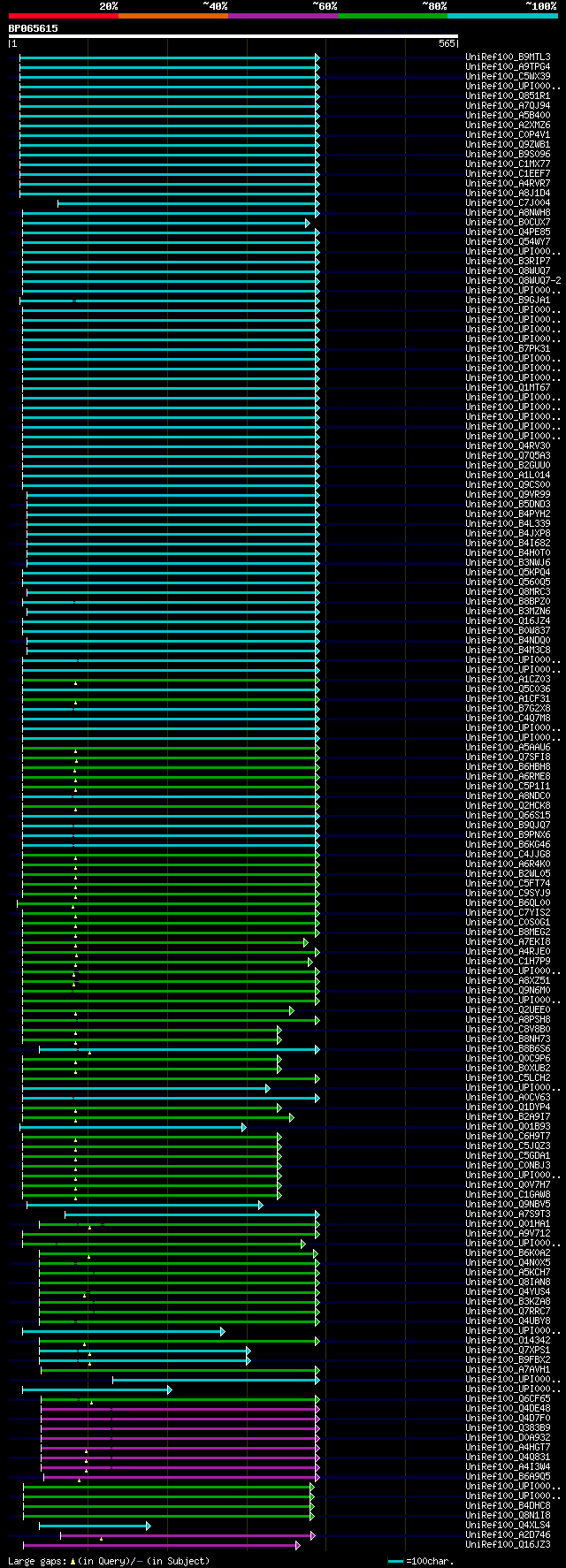
Task: Click the UniRef100_Q2UEE0 label
Action: 508,1010
